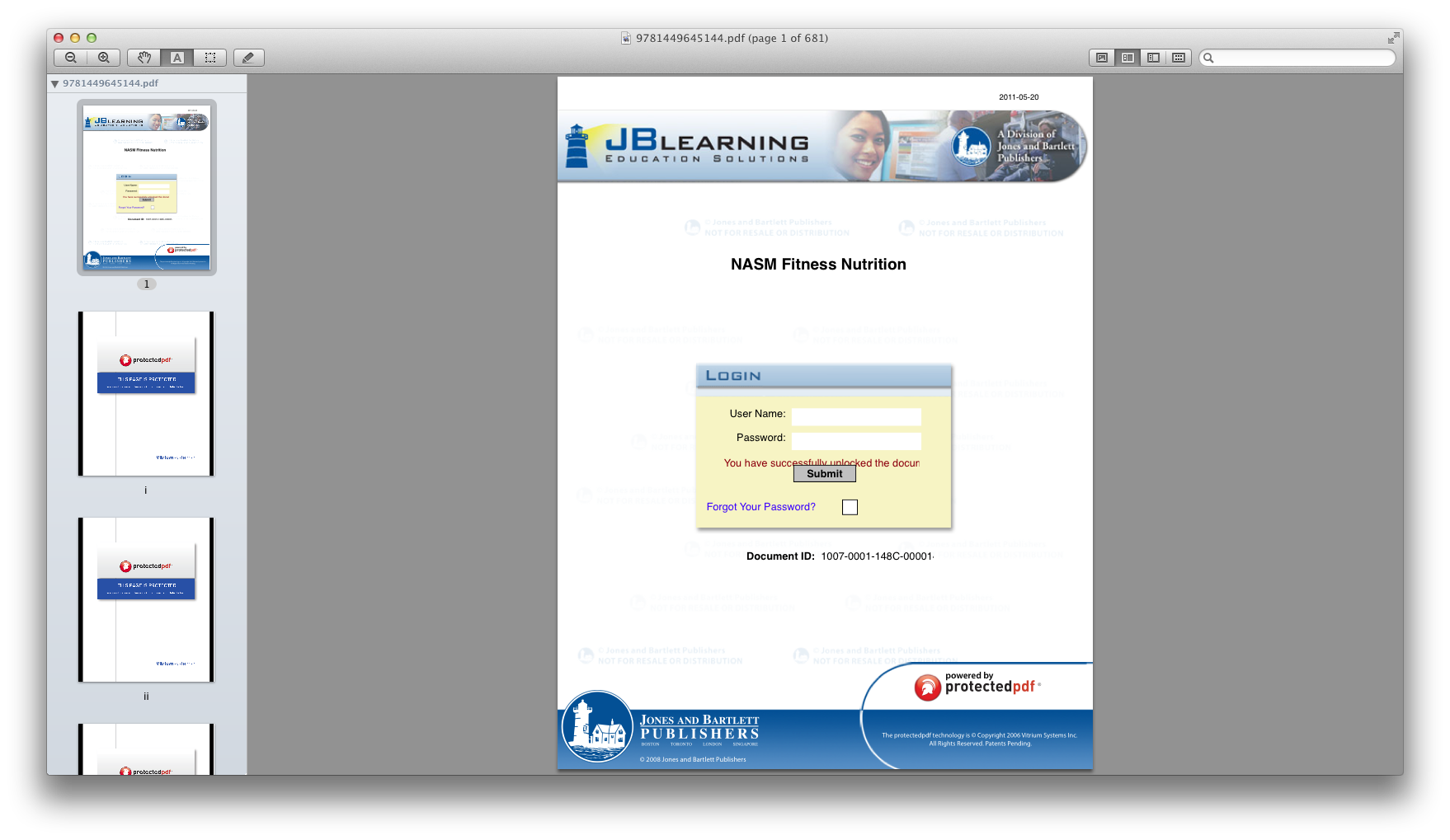Zoom out of the PDF page

(x=71, y=58)
